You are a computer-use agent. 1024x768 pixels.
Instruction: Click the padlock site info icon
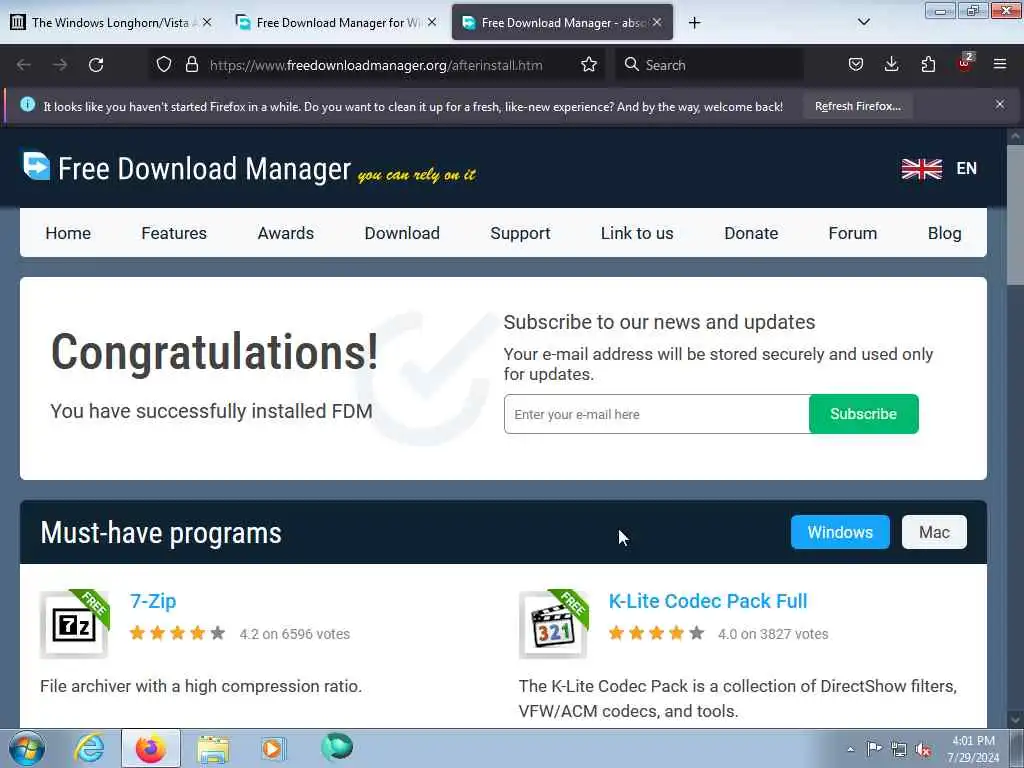coord(191,64)
